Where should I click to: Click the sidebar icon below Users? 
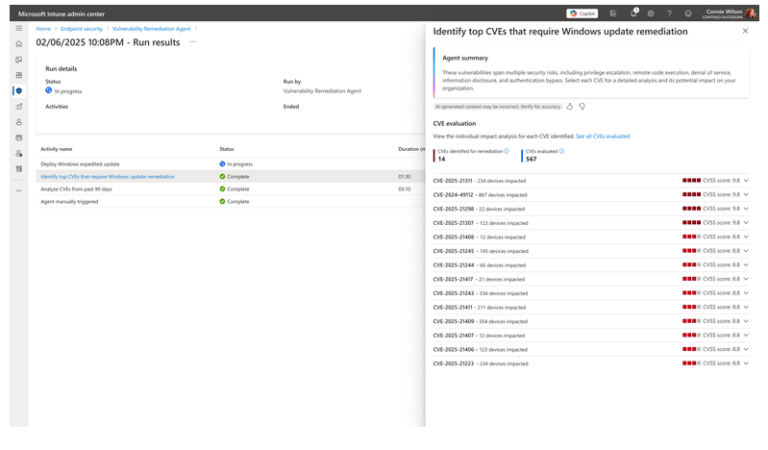[x=19, y=138]
